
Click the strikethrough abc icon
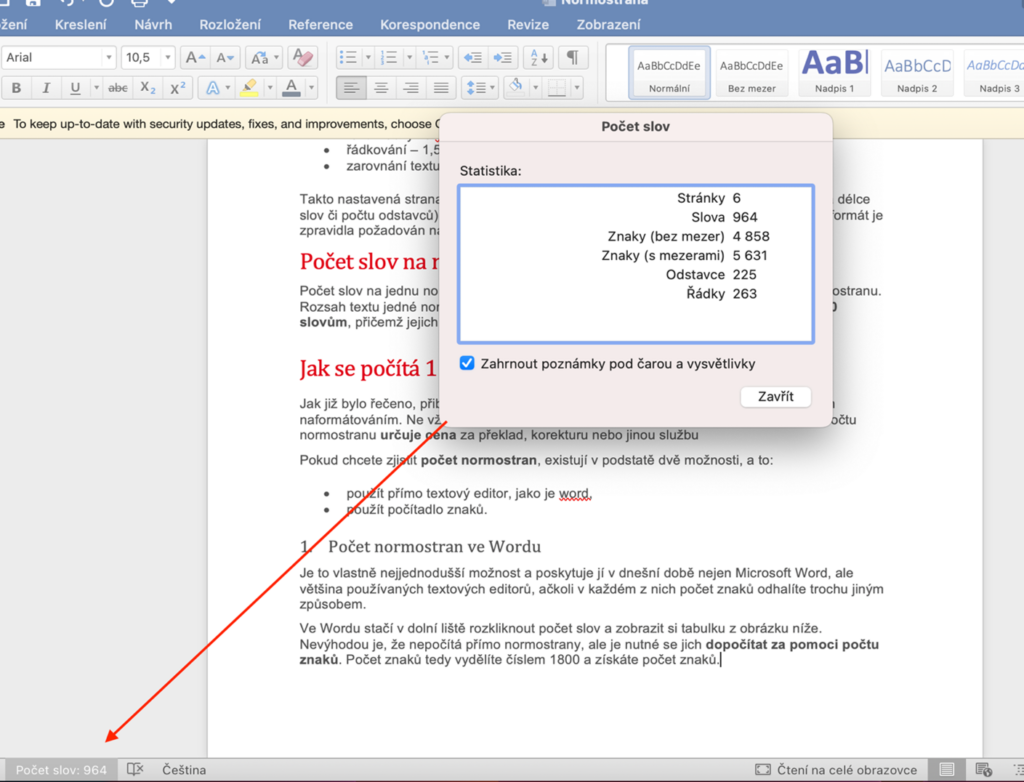point(118,88)
